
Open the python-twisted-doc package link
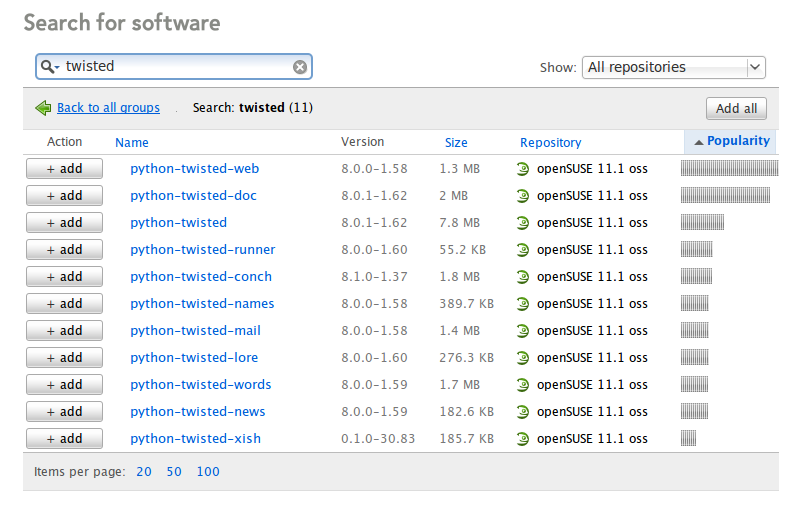(193, 196)
